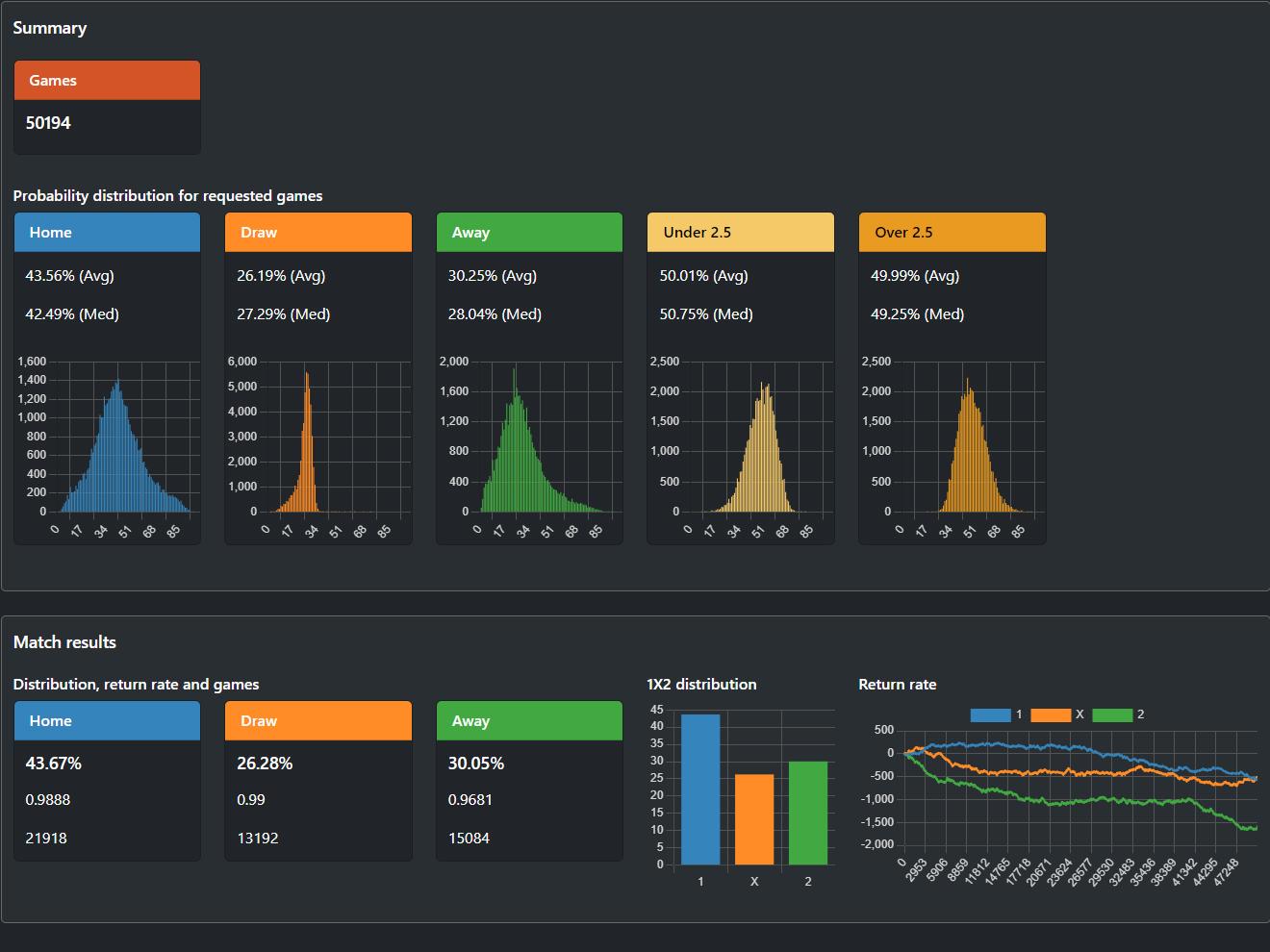1270x952 pixels.
Task: Select Probability distribution for requested games heading
Action: tap(167, 196)
